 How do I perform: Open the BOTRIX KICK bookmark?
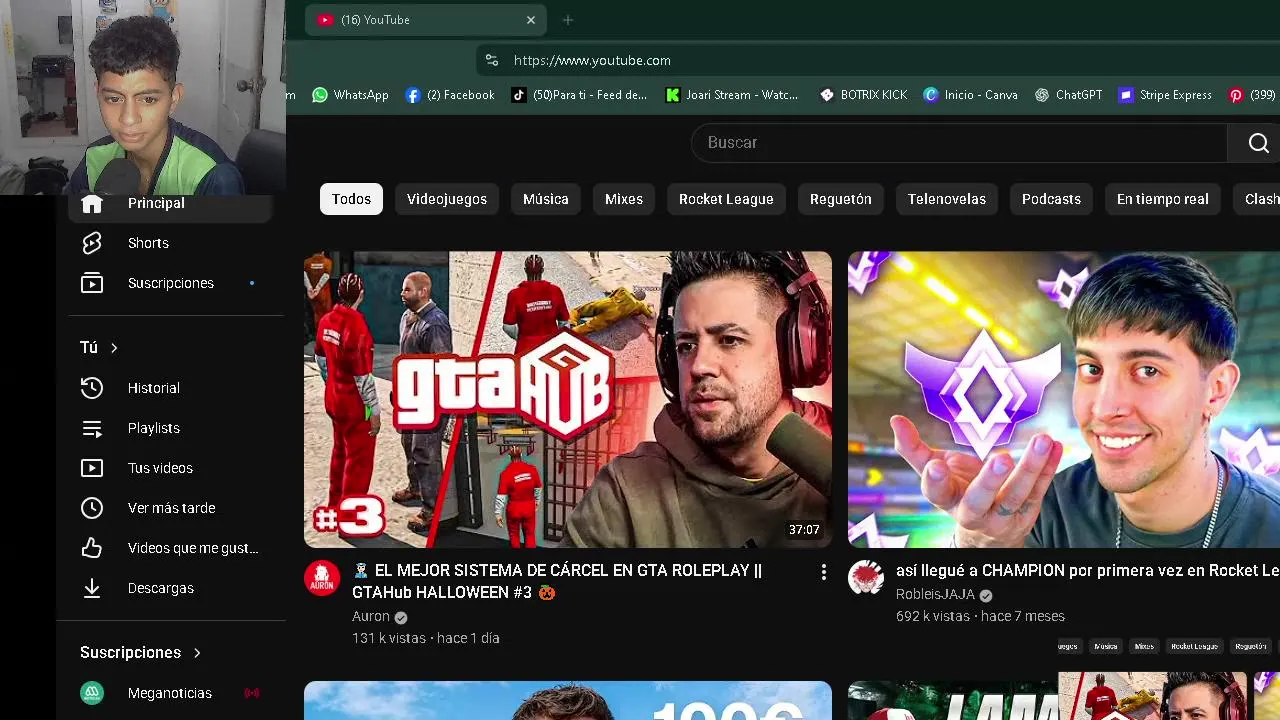pyautogui.click(x=863, y=95)
